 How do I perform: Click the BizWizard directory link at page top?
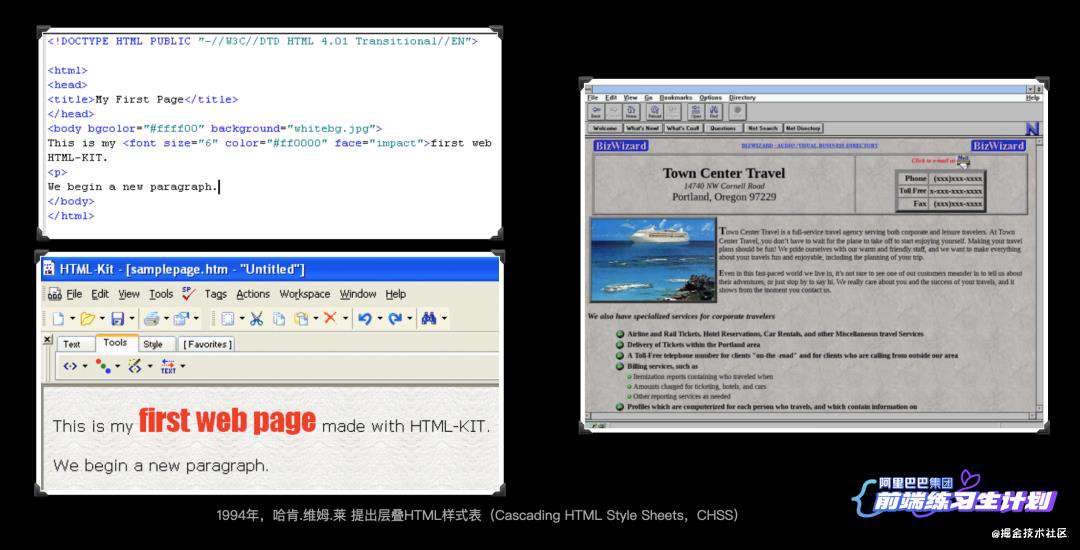[x=809, y=146]
